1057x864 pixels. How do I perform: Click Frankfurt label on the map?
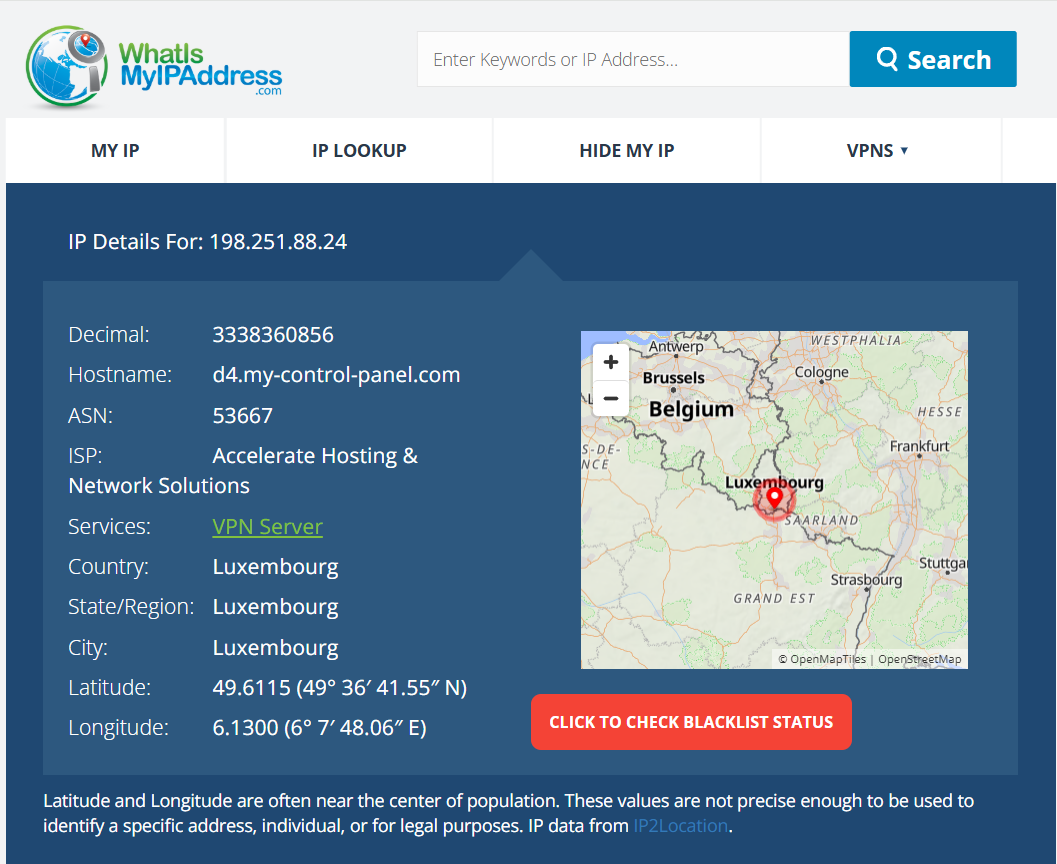pyautogui.click(x=919, y=446)
